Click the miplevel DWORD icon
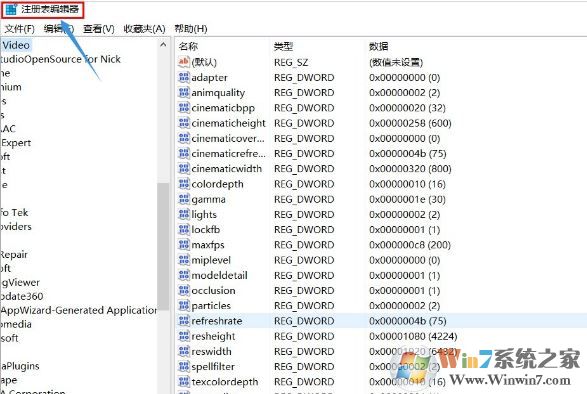587x394 pixels. (183, 260)
